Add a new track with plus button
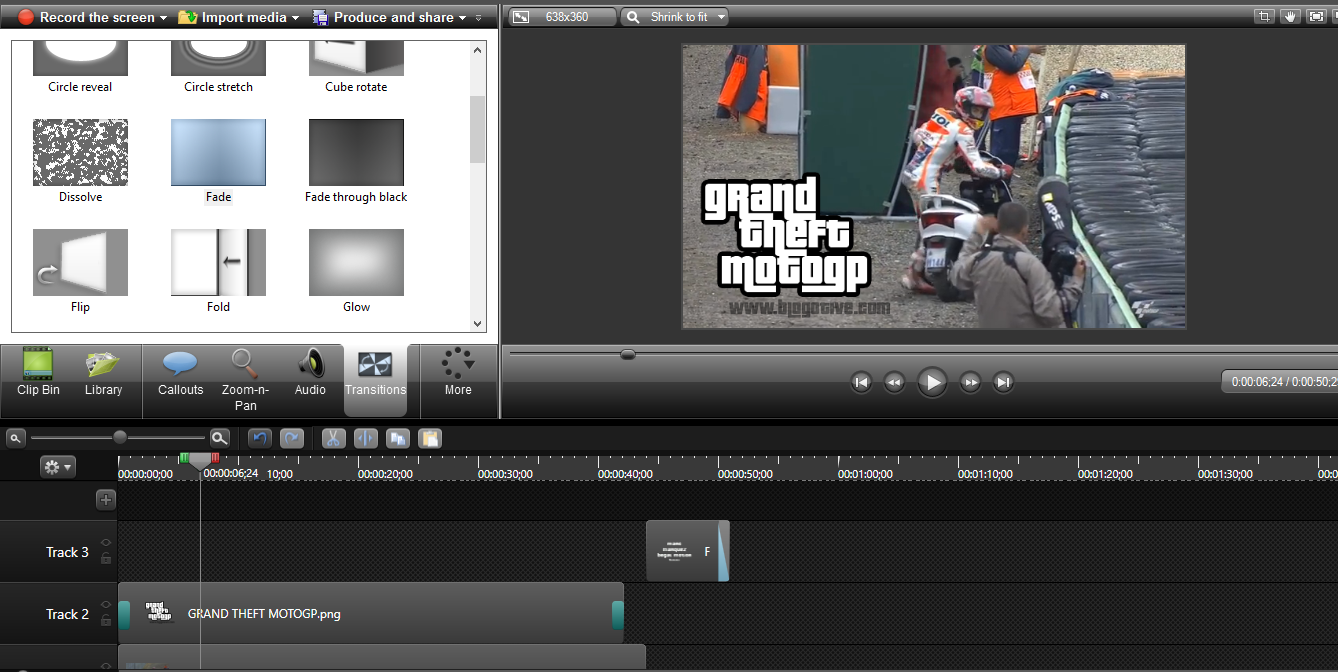 [x=106, y=500]
